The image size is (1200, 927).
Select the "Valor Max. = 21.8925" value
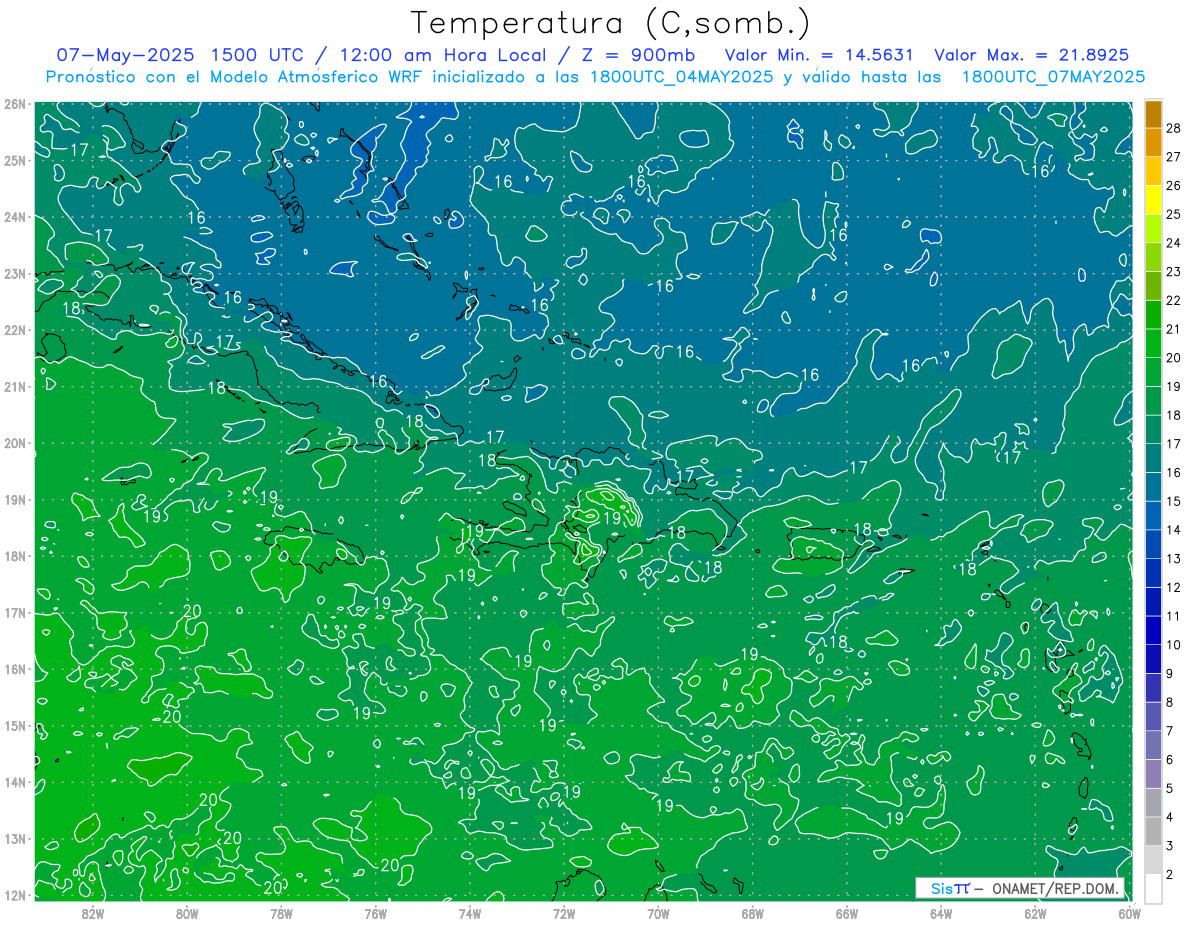click(1032, 55)
